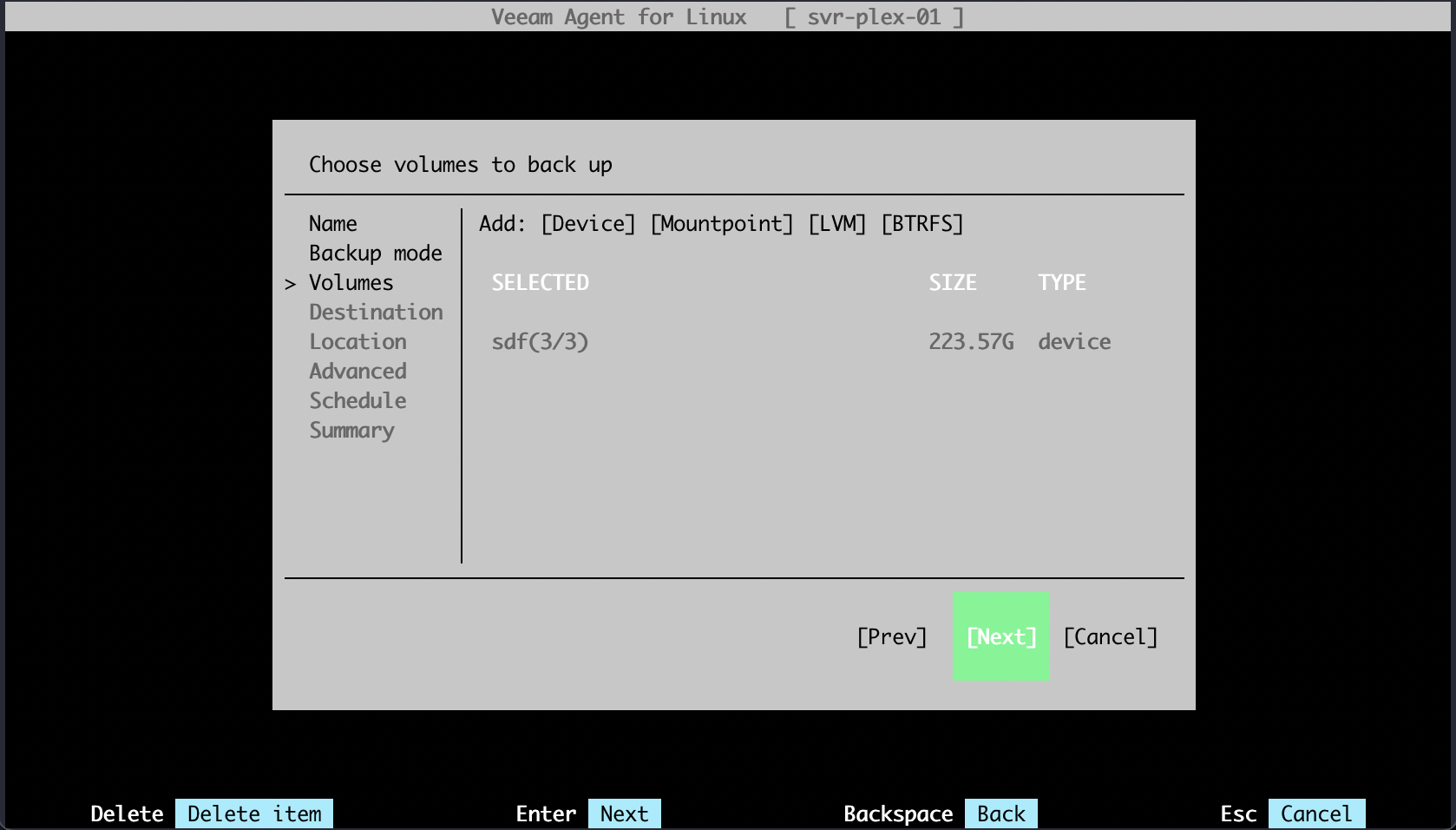The height and width of the screenshot is (830, 1456).
Task: Click the Next hint in footer
Action: coord(625,814)
